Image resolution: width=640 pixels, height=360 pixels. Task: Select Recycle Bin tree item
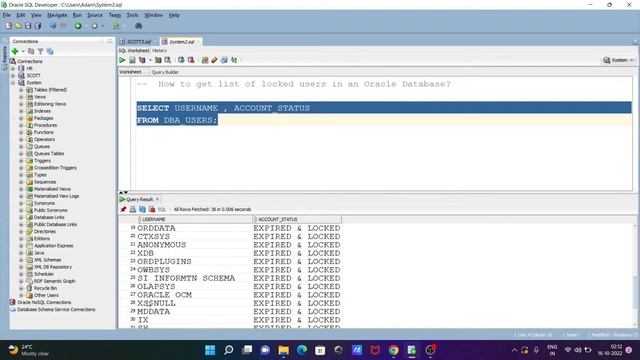(x=45, y=288)
